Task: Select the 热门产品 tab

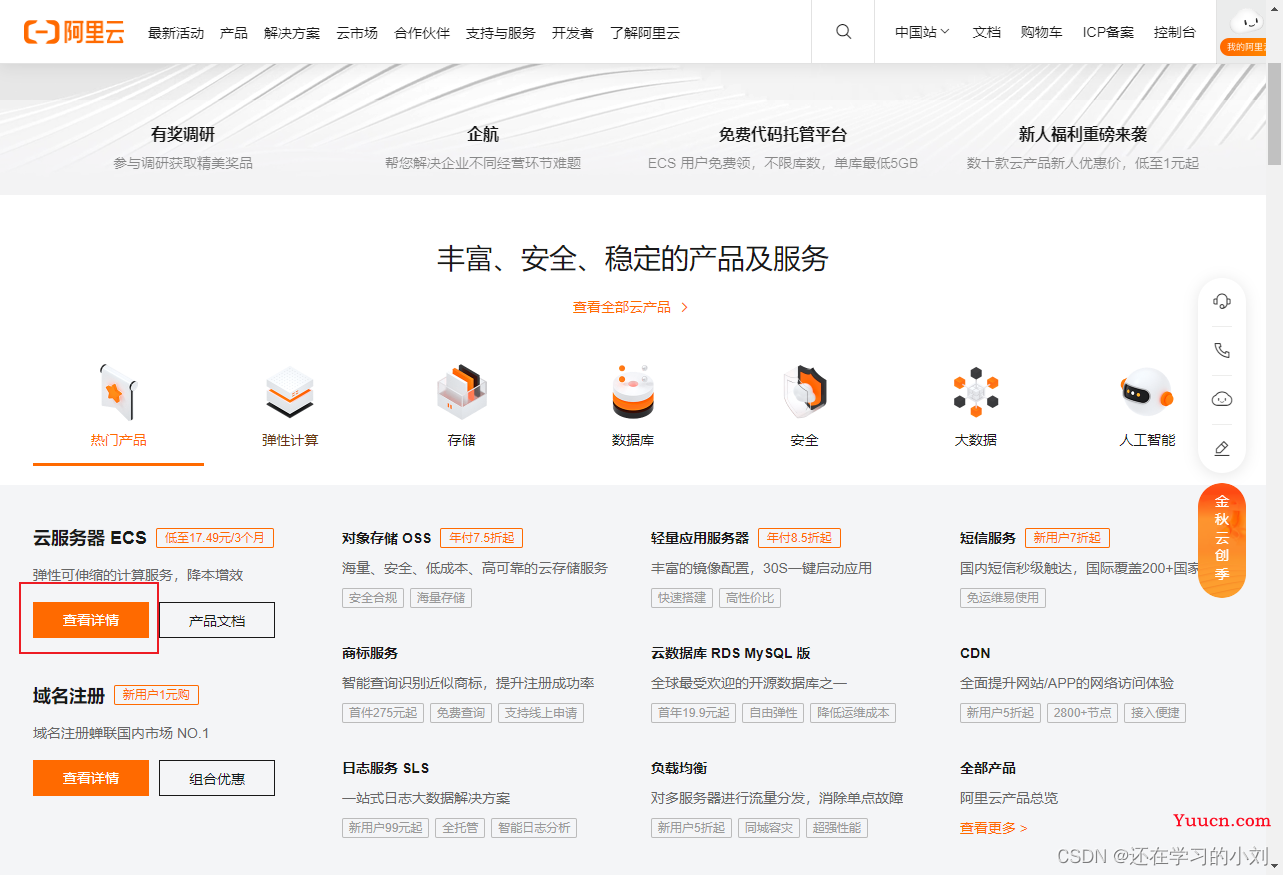Action: (x=118, y=440)
